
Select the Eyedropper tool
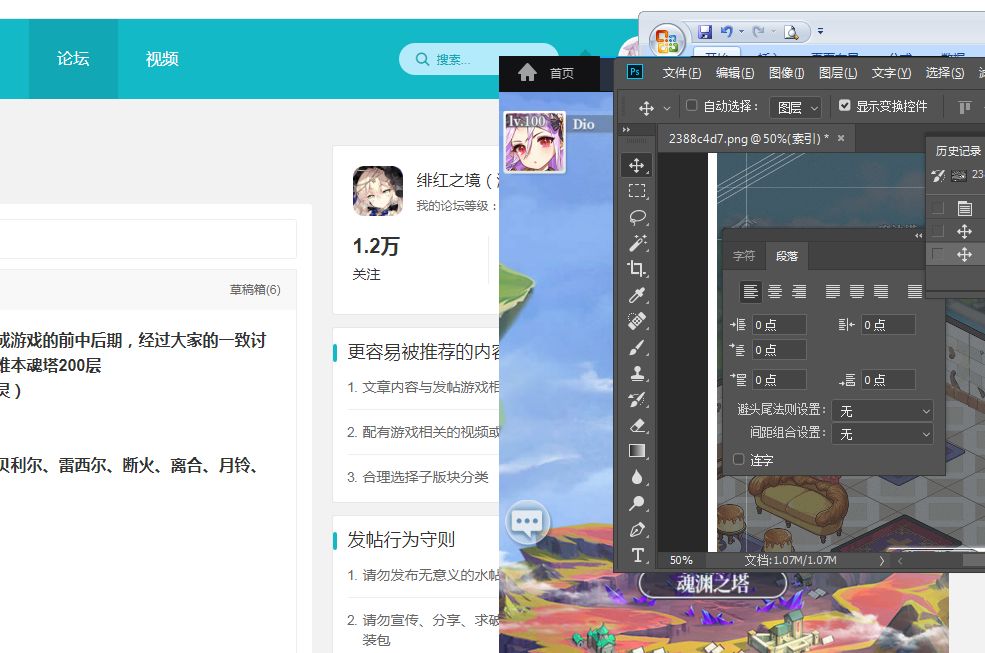click(x=636, y=295)
